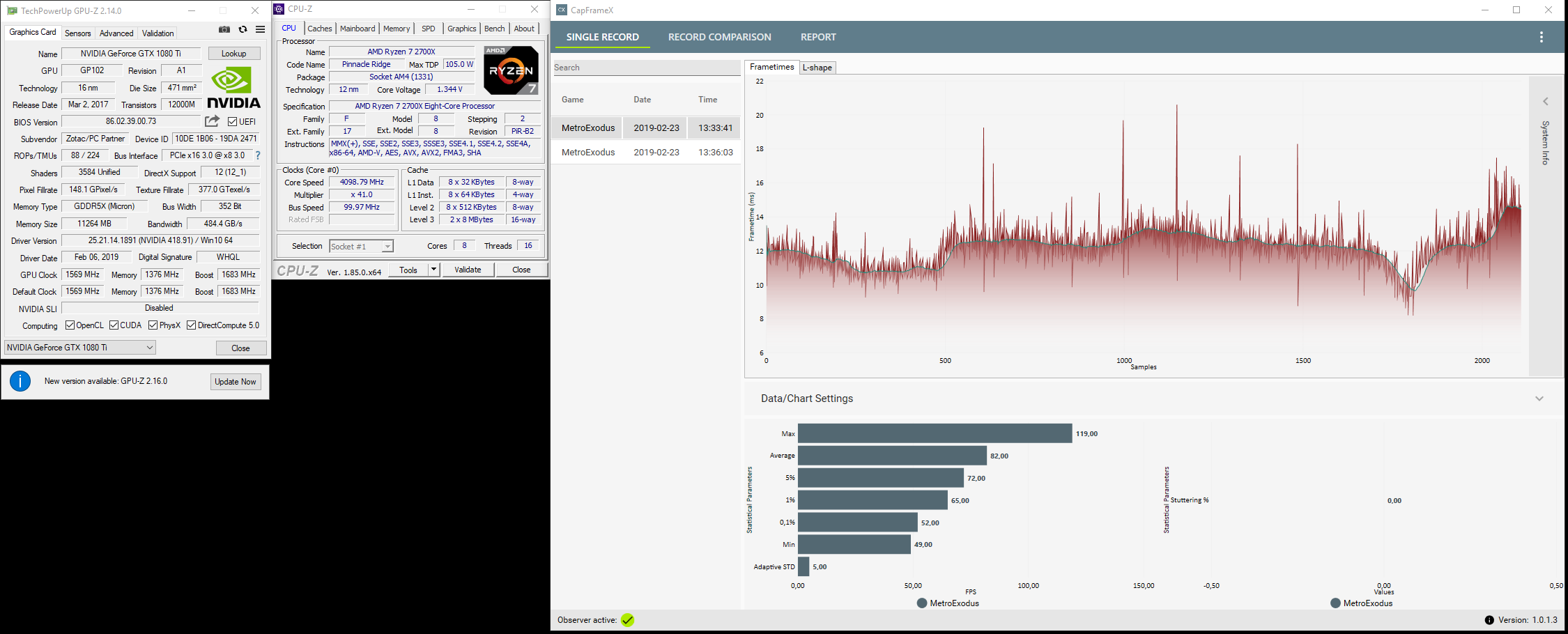Click the Driver Version field in GPU-Z
Screen dimensions: 1568x634
(161, 240)
